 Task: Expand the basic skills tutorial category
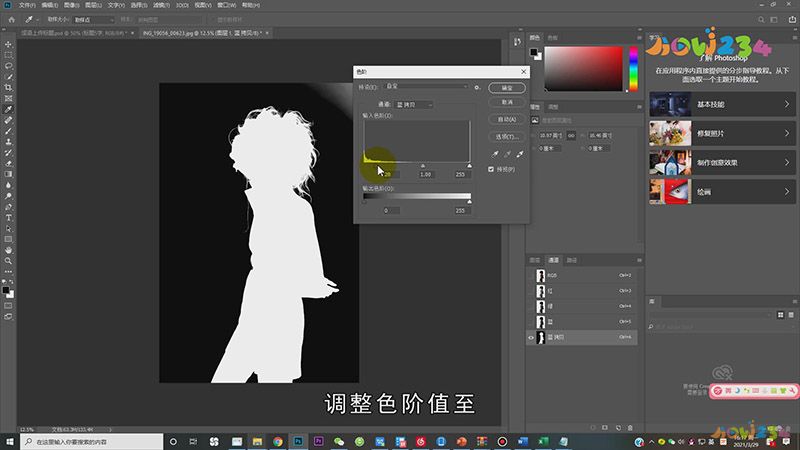point(722,104)
